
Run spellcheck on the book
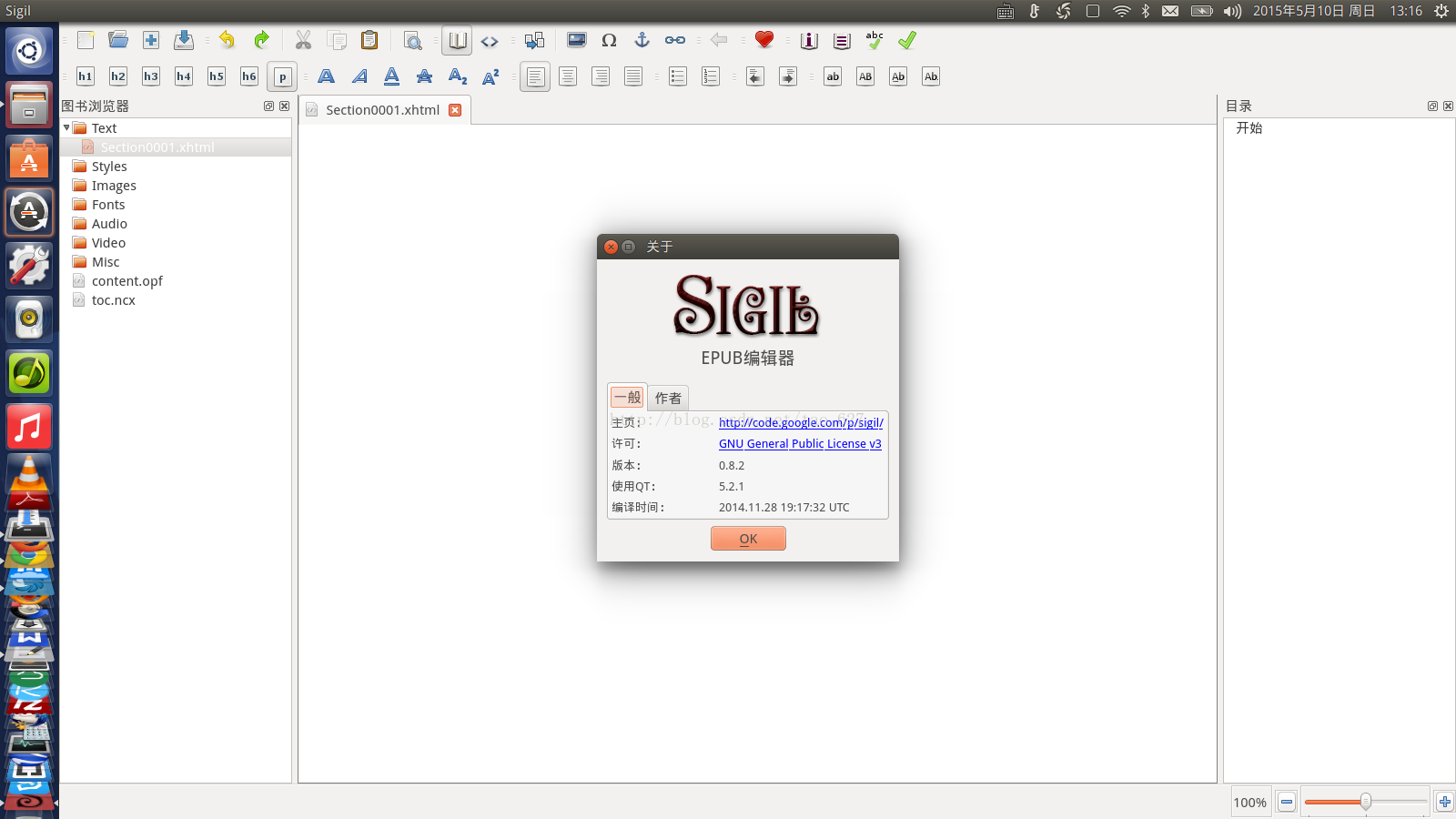click(875, 40)
